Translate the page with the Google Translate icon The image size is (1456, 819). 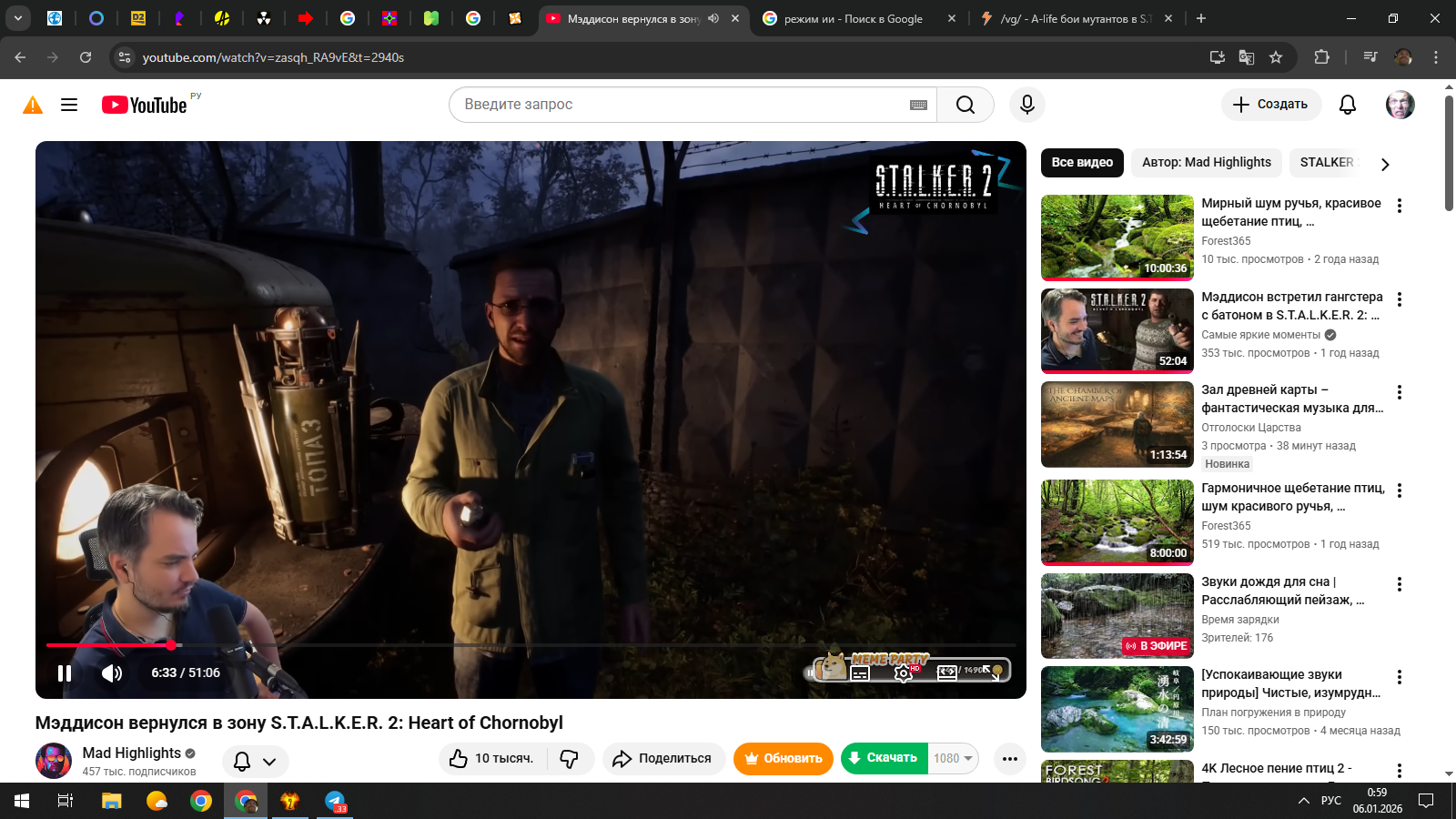coord(1247,57)
